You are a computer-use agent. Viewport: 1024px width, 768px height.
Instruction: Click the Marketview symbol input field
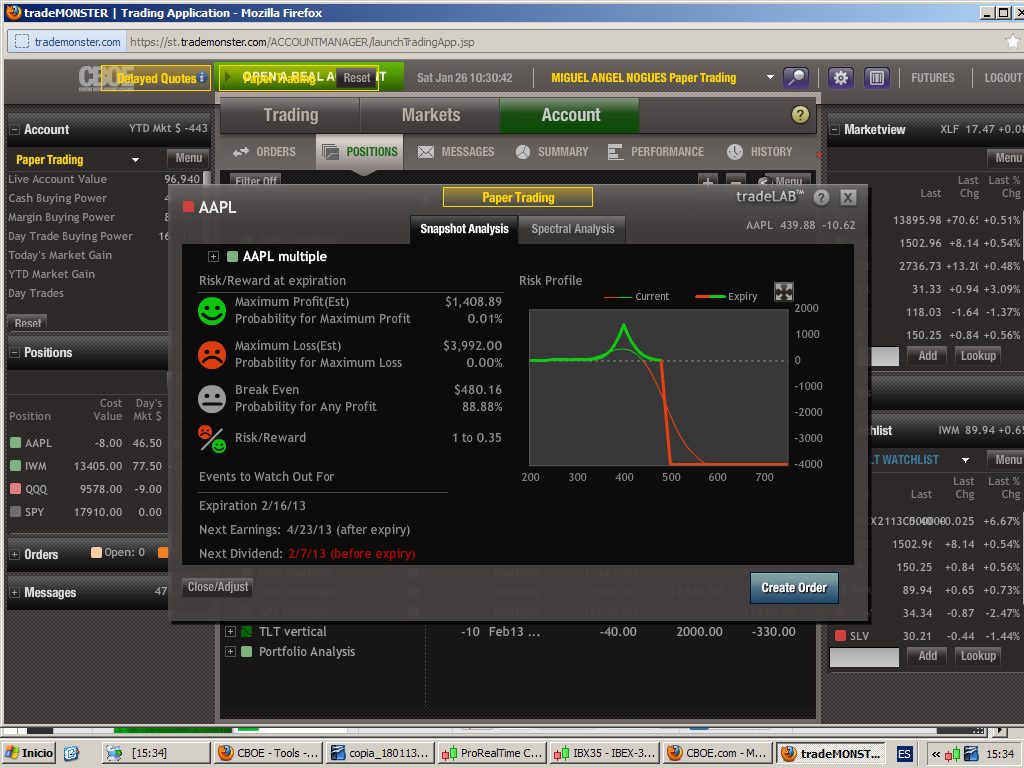[885, 356]
